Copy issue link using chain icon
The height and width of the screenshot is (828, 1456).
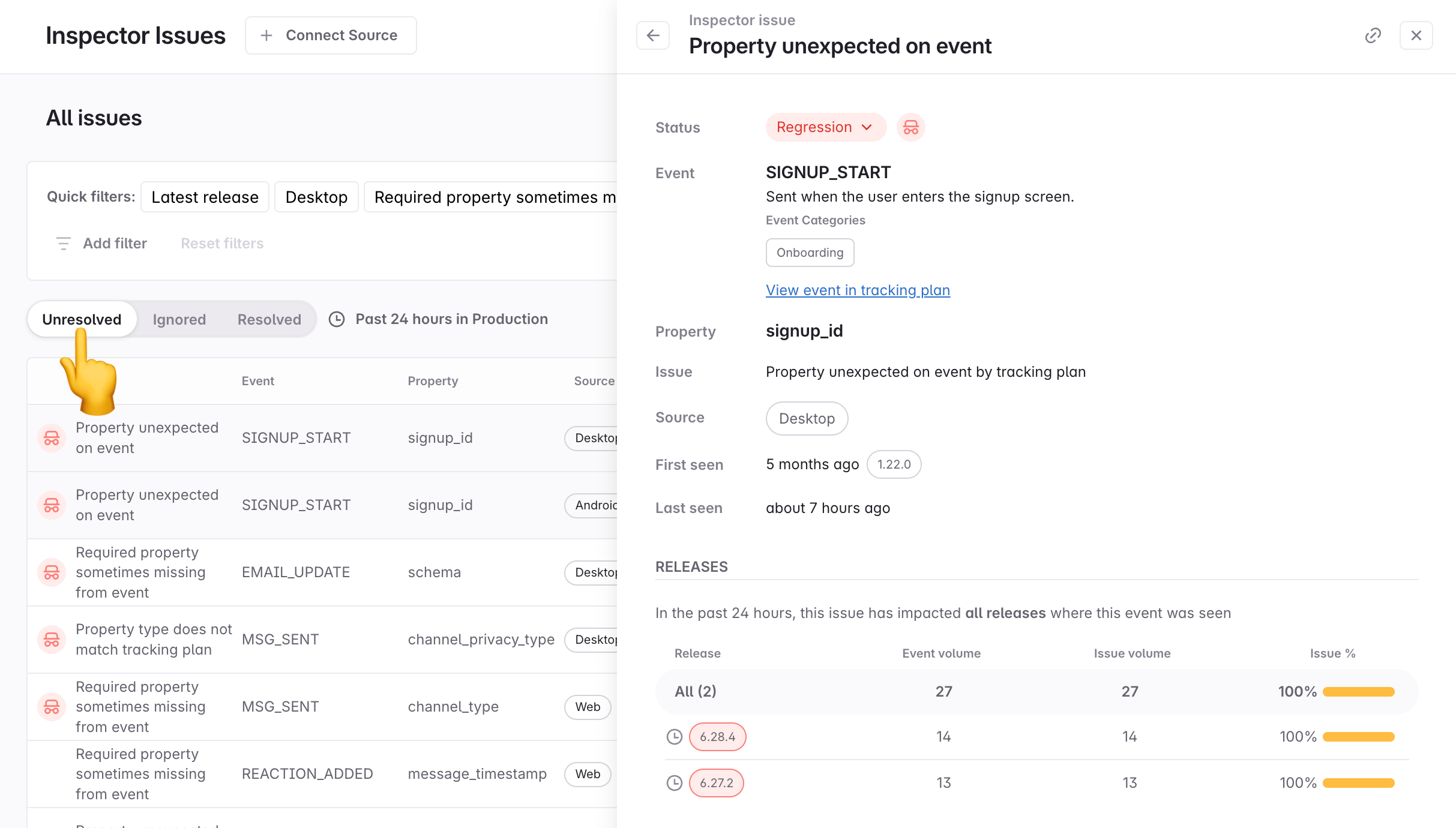click(x=1373, y=36)
